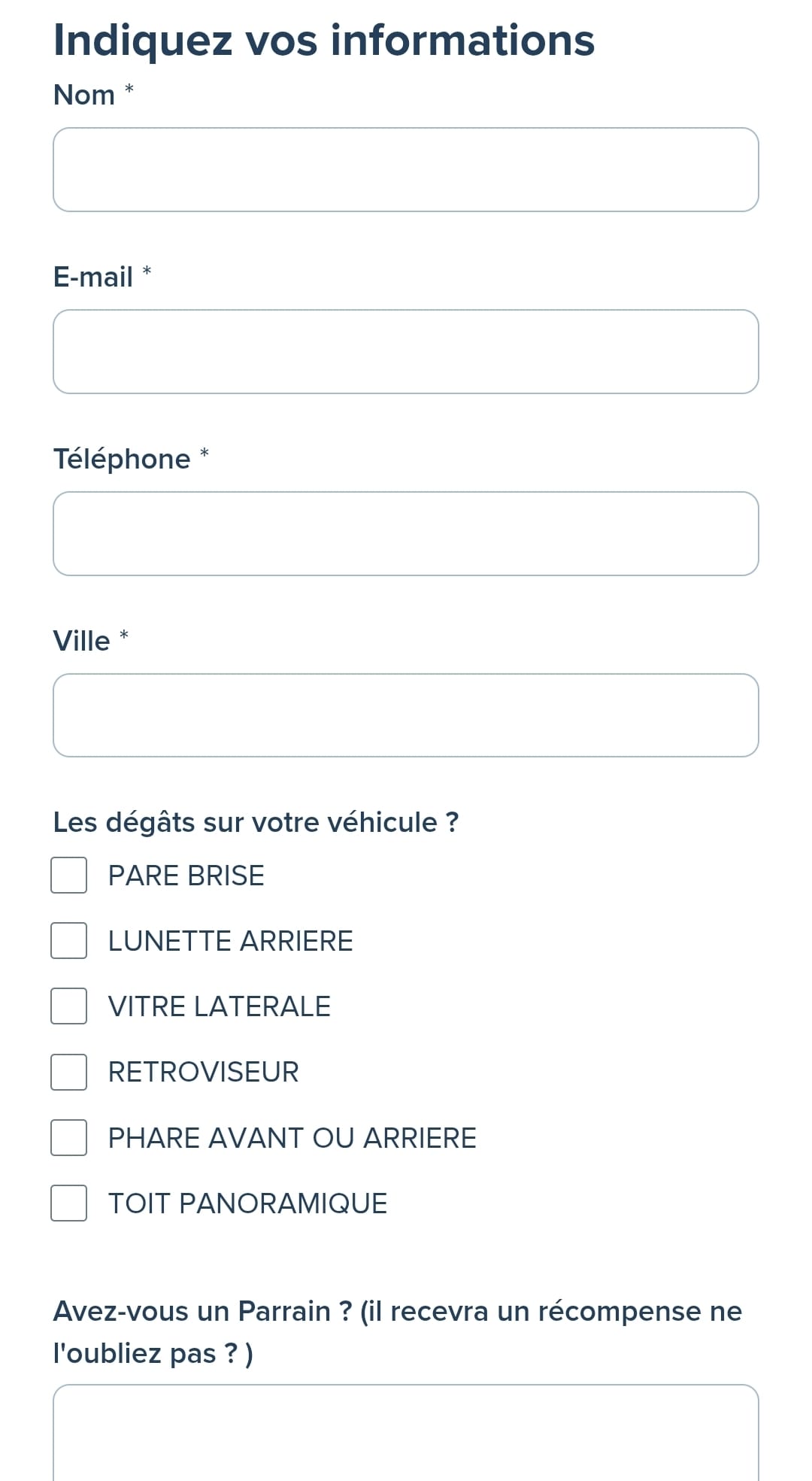The image size is (812, 1481).
Task: Enable the VITRE LATERALE checkbox square
Action: 69,1006
